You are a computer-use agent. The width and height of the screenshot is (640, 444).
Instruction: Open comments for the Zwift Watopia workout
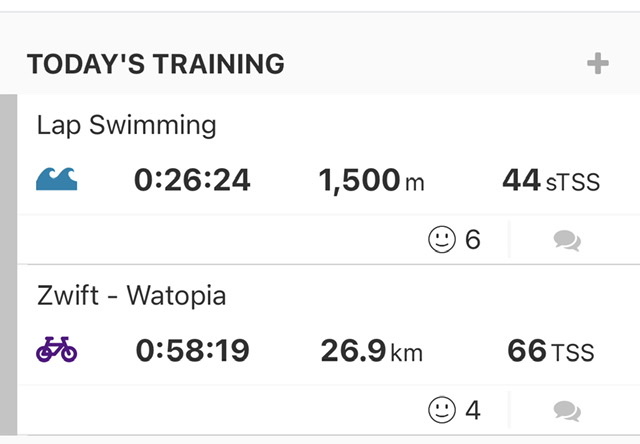(567, 411)
